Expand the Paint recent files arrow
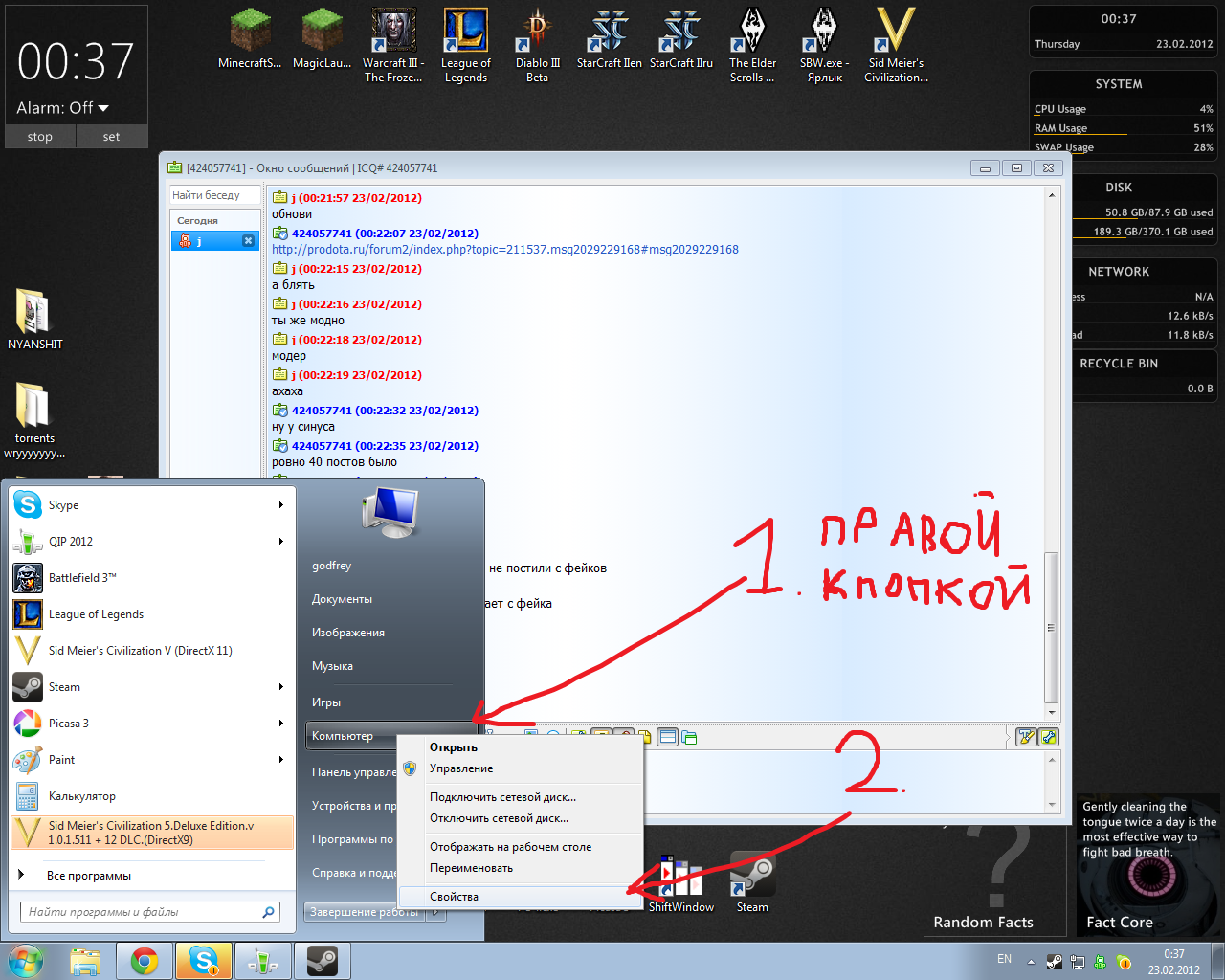This screenshot has height=980, width=1225. (x=280, y=760)
